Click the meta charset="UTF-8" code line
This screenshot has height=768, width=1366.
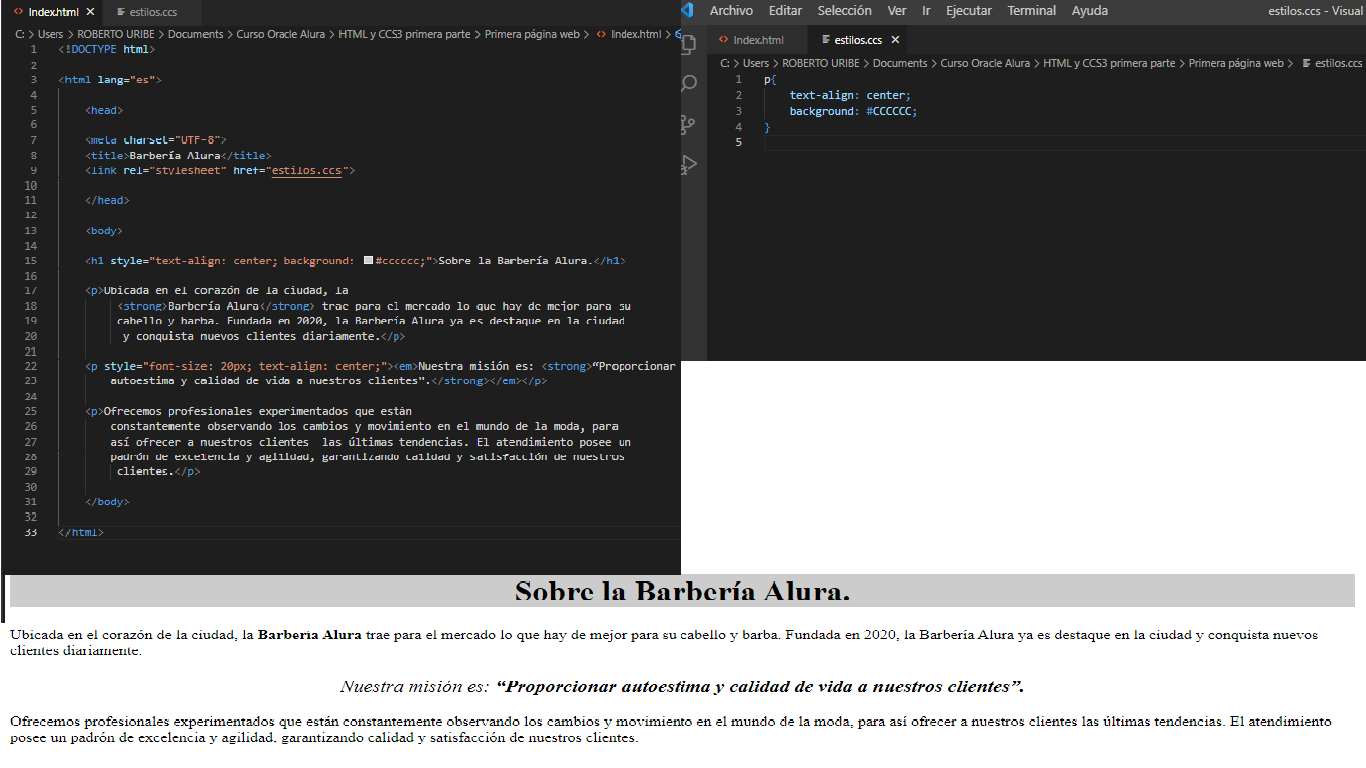[157, 140]
